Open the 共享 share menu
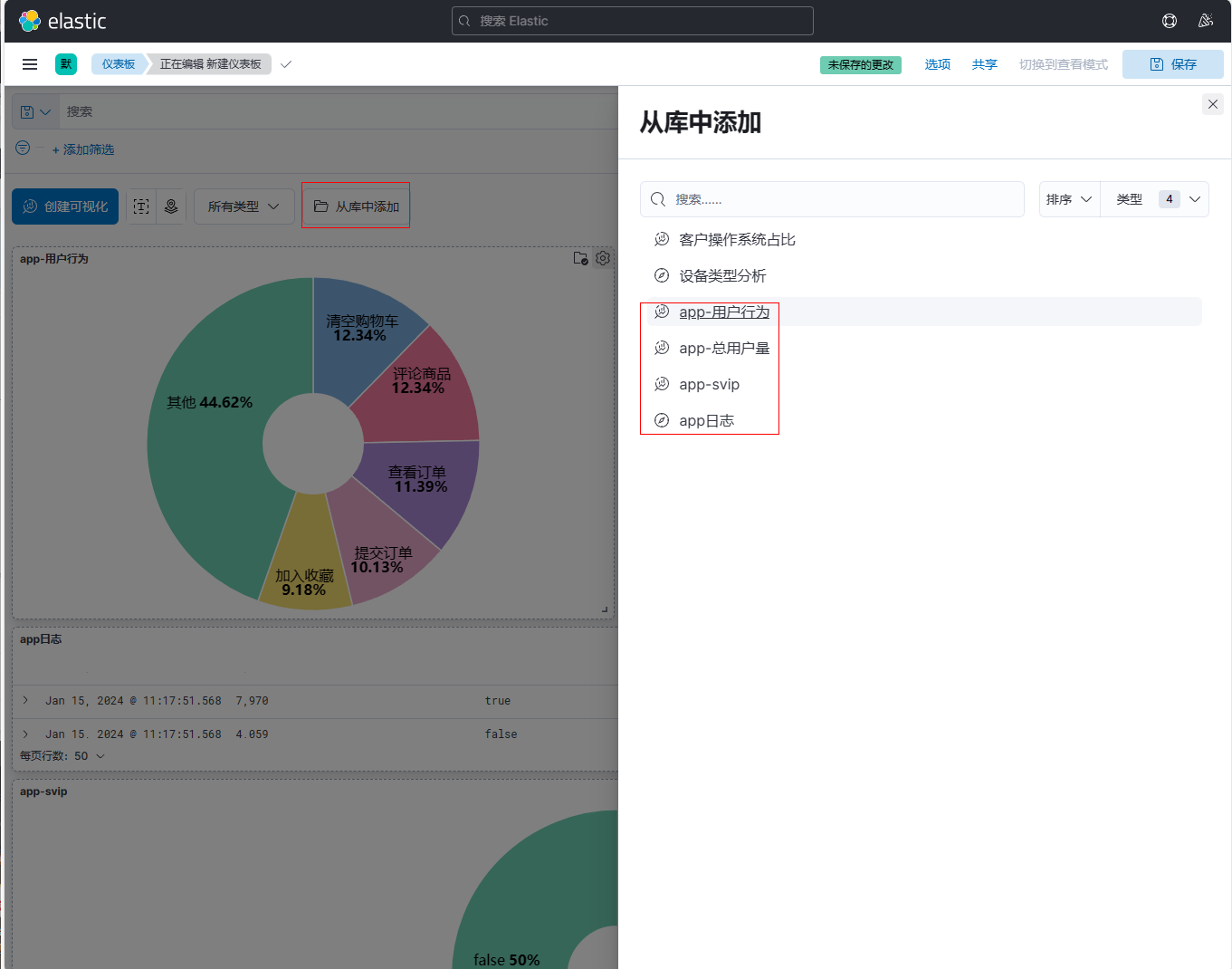The image size is (1232, 969). click(x=984, y=64)
